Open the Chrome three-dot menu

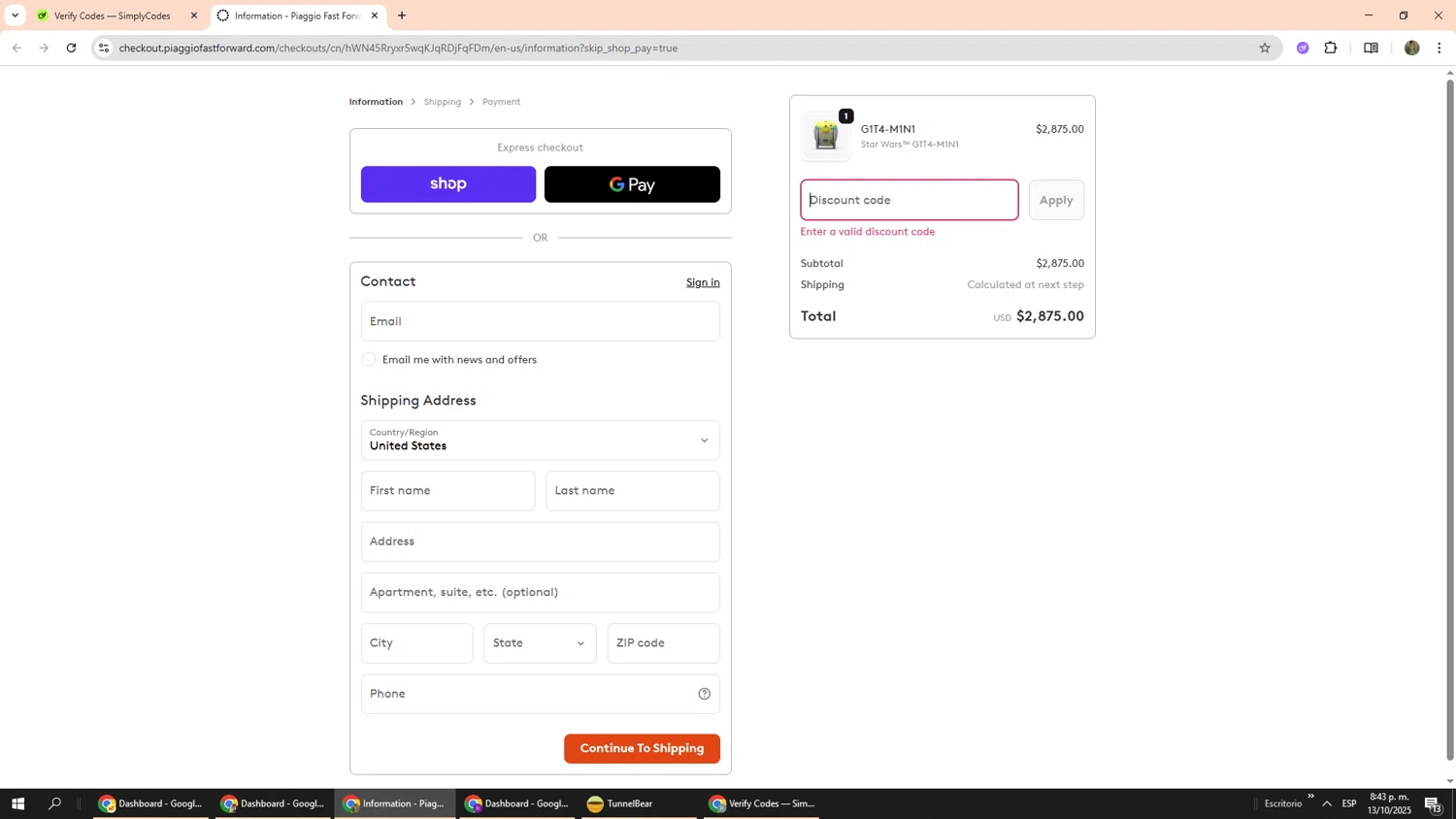(1439, 48)
